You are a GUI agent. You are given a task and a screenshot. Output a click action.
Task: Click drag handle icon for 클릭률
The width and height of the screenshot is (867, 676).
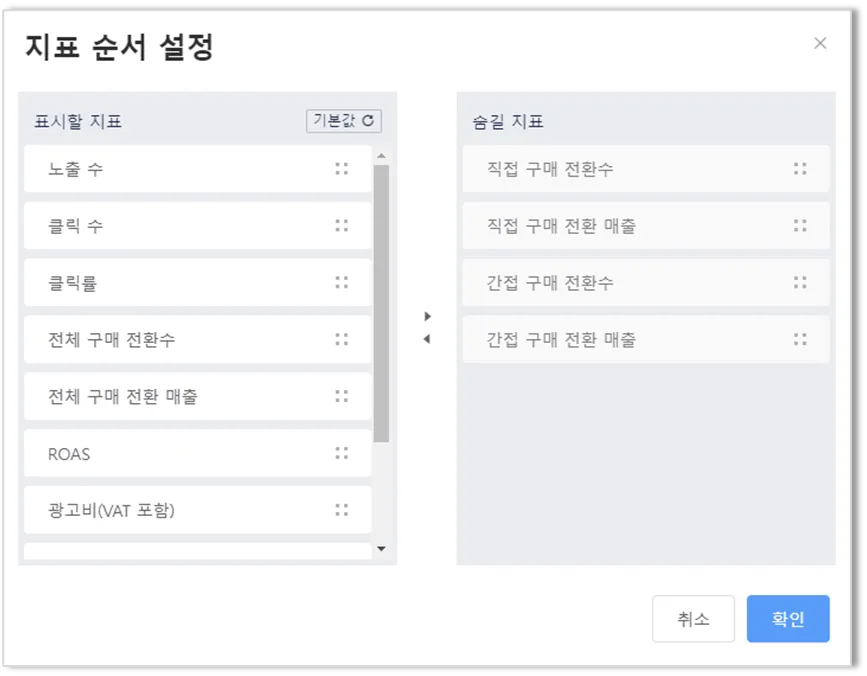click(x=342, y=283)
